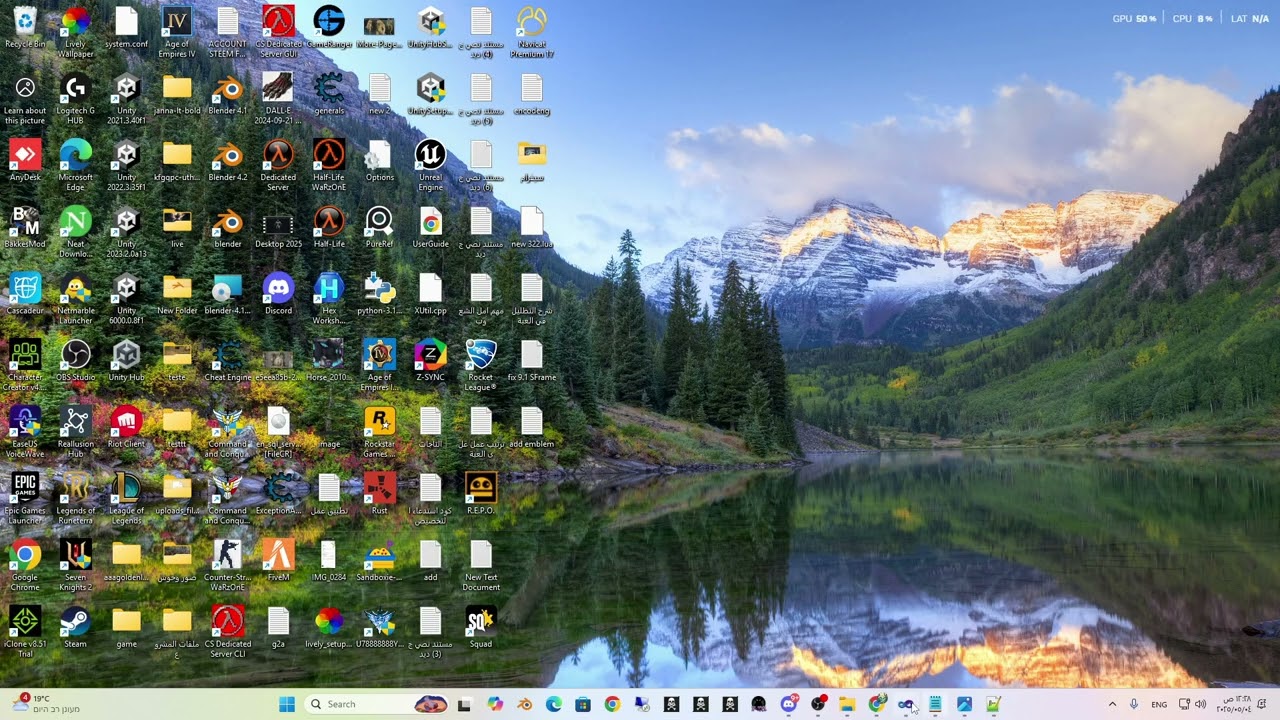Click the Z-SYNC desktop icon
Screen dimensions: 1280x720
[430, 362]
